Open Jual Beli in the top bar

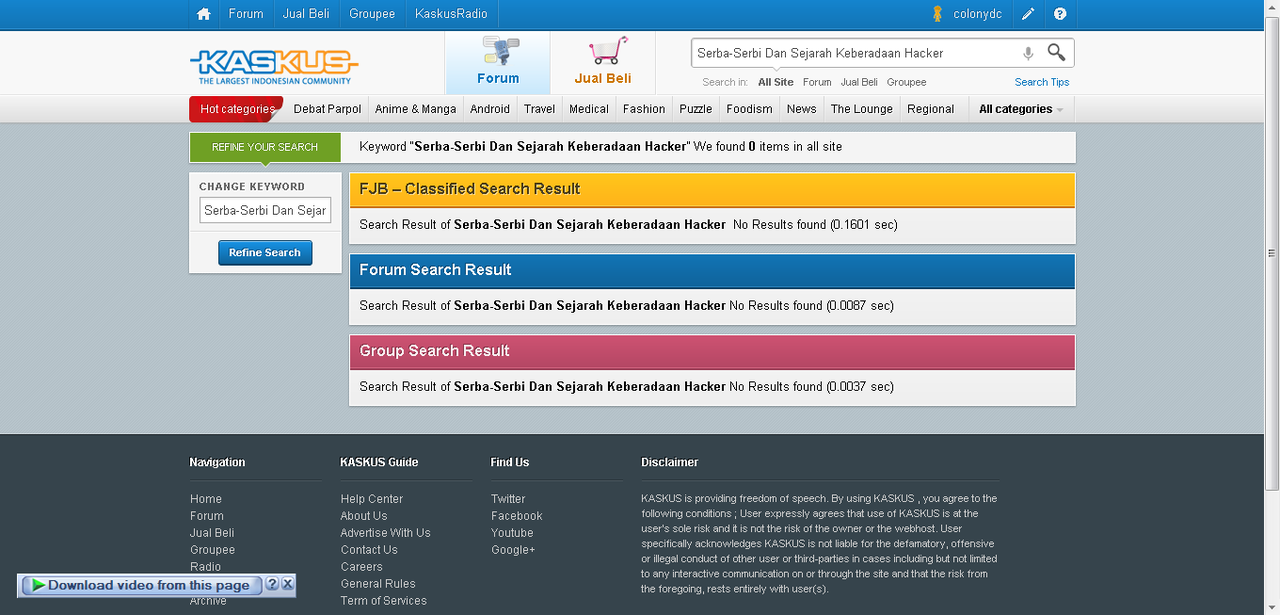306,14
